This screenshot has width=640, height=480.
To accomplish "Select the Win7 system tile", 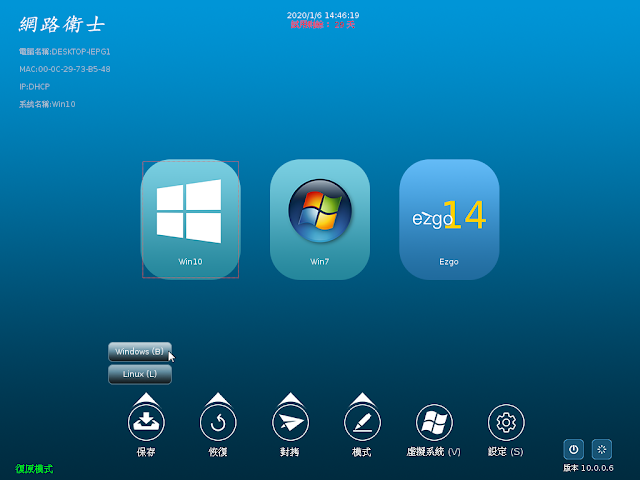I will click(320, 220).
